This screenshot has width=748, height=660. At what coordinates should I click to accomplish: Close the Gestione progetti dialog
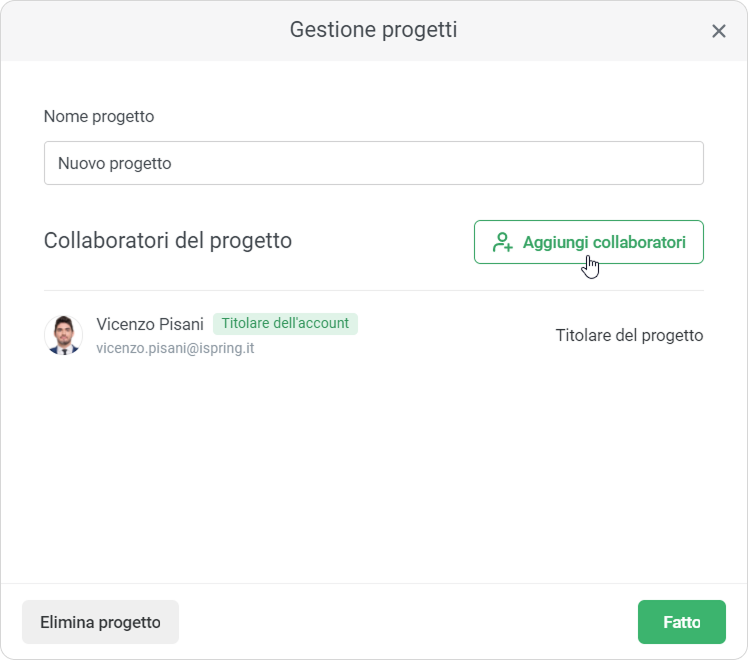718,31
